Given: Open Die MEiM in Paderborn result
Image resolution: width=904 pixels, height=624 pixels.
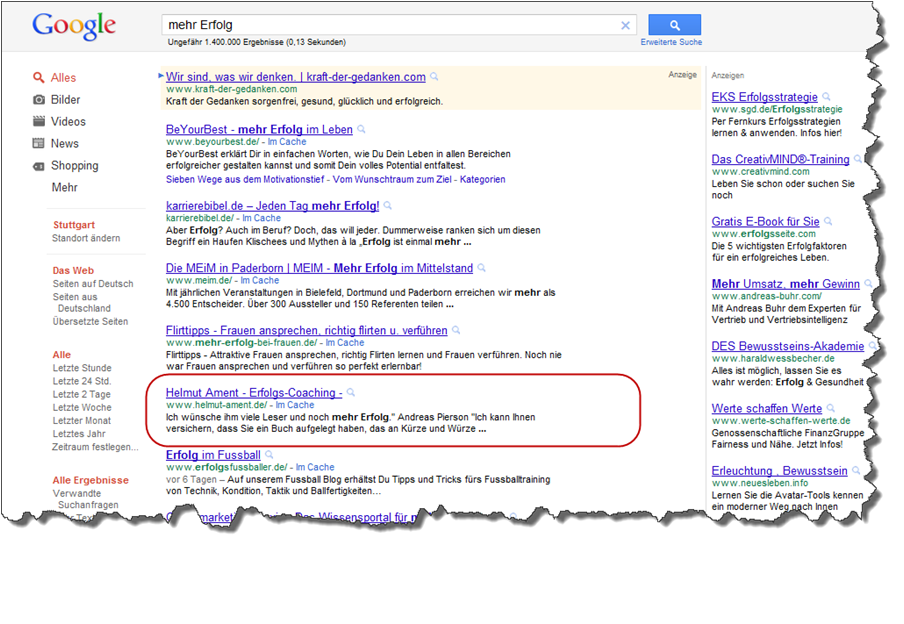Looking at the screenshot, I should click(x=319, y=268).
